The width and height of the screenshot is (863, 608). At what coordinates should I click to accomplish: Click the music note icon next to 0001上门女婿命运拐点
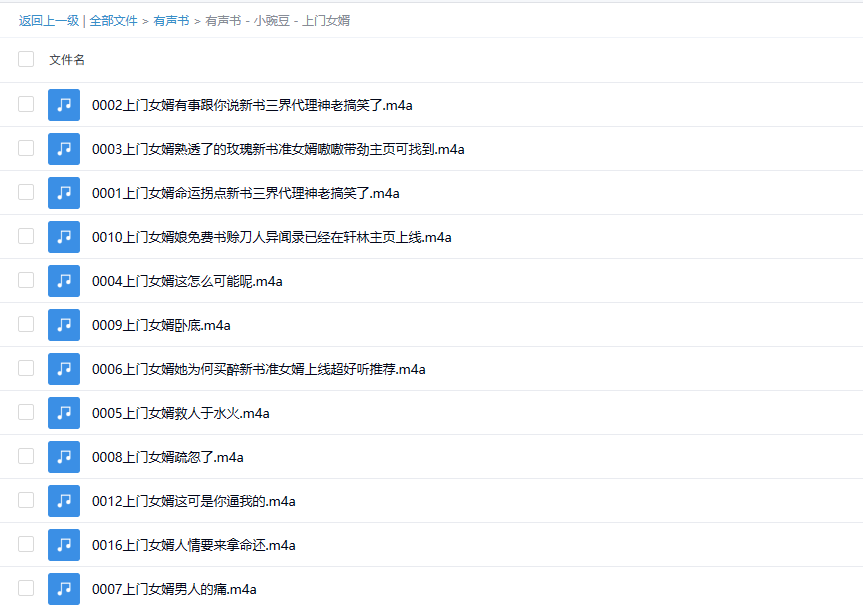tap(63, 192)
